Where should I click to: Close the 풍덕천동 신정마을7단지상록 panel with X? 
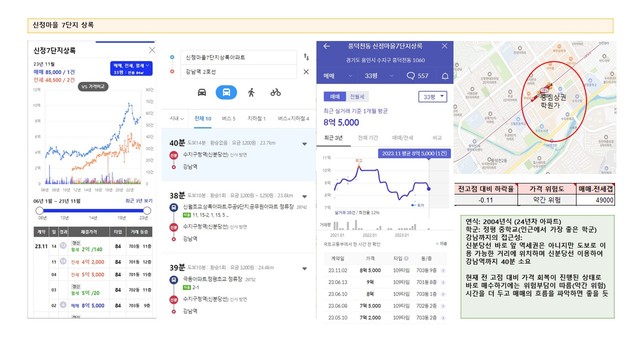point(444,46)
